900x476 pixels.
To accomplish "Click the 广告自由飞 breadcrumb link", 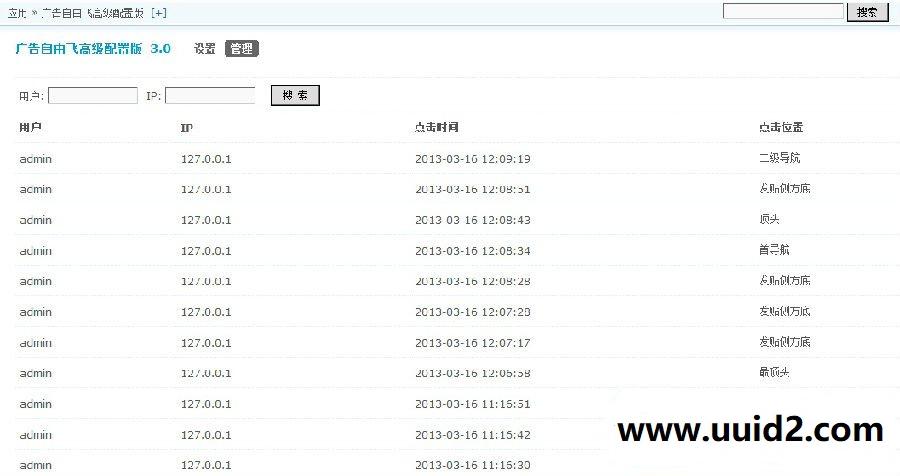I will click(95, 13).
